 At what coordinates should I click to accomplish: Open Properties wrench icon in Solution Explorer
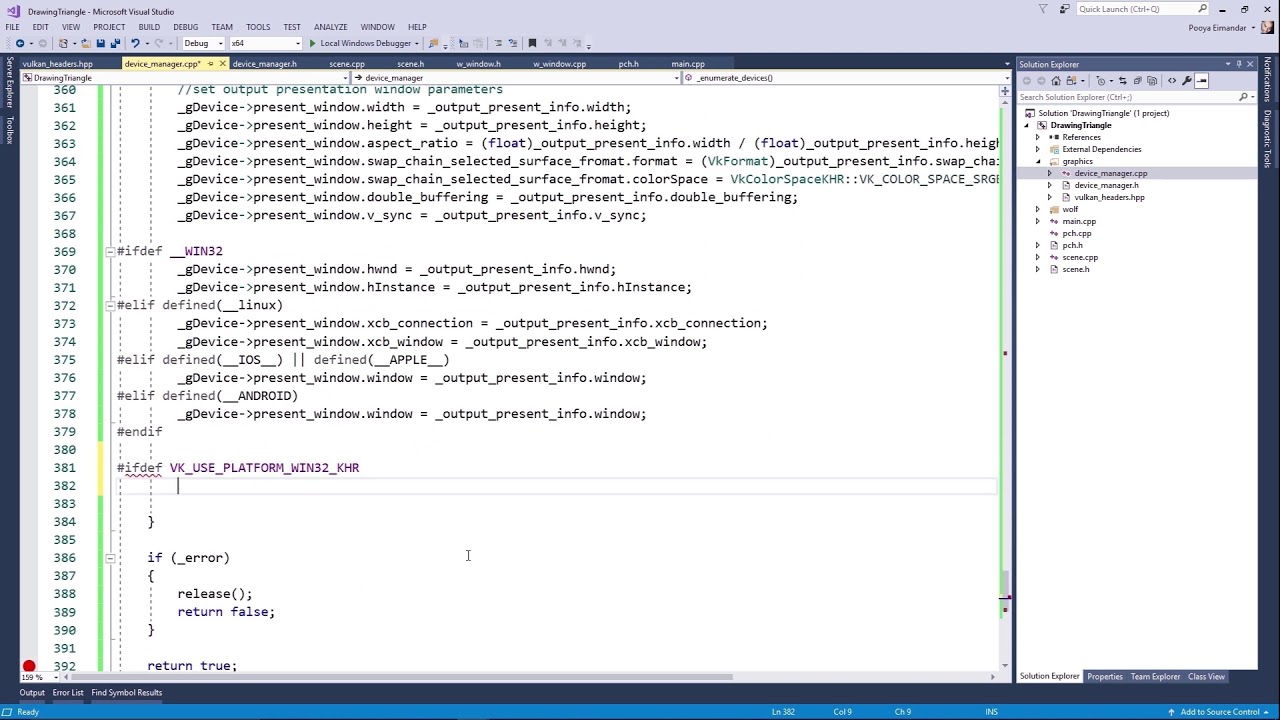[1187, 81]
